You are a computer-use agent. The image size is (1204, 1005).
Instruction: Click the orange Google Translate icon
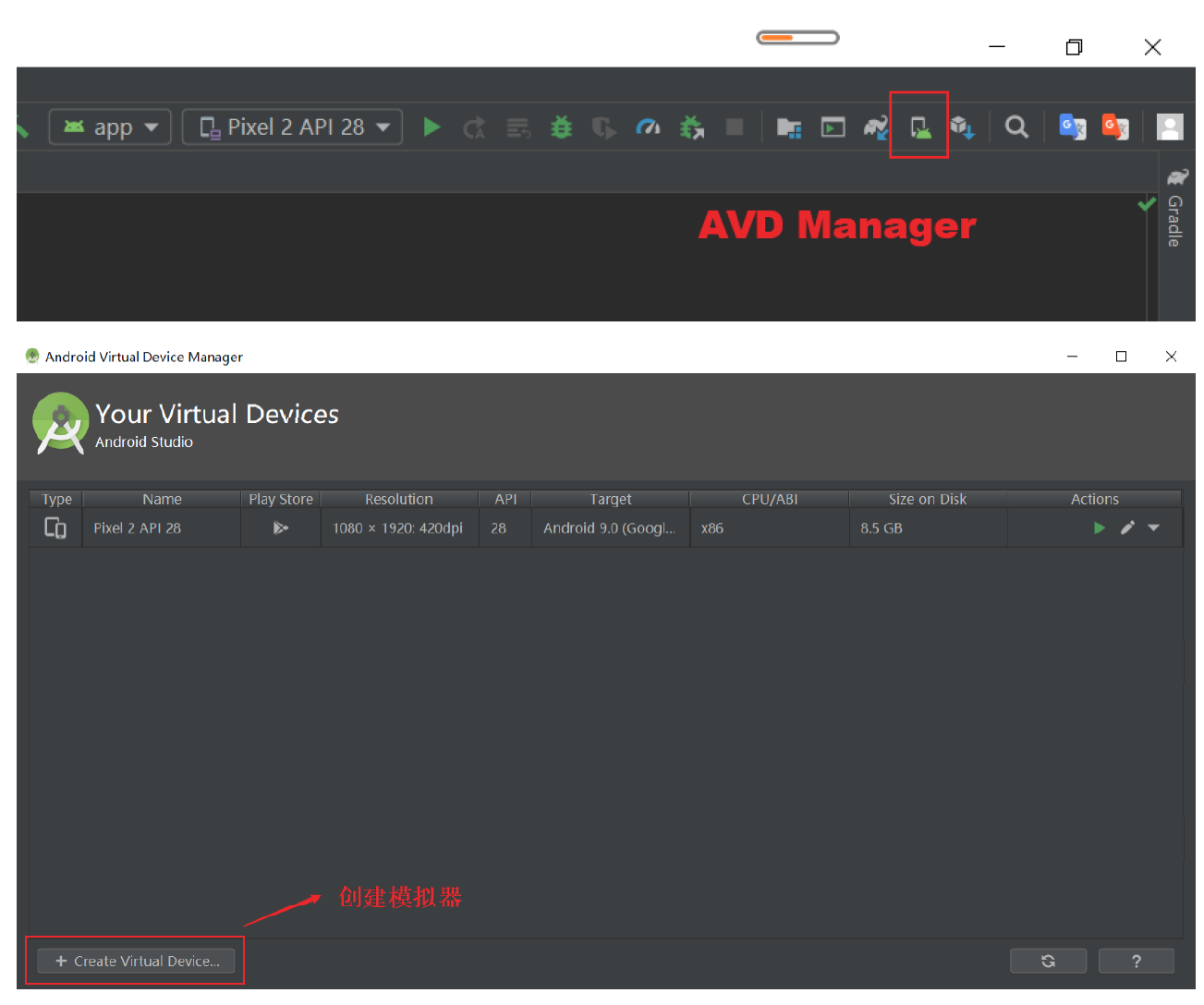pos(1115,127)
